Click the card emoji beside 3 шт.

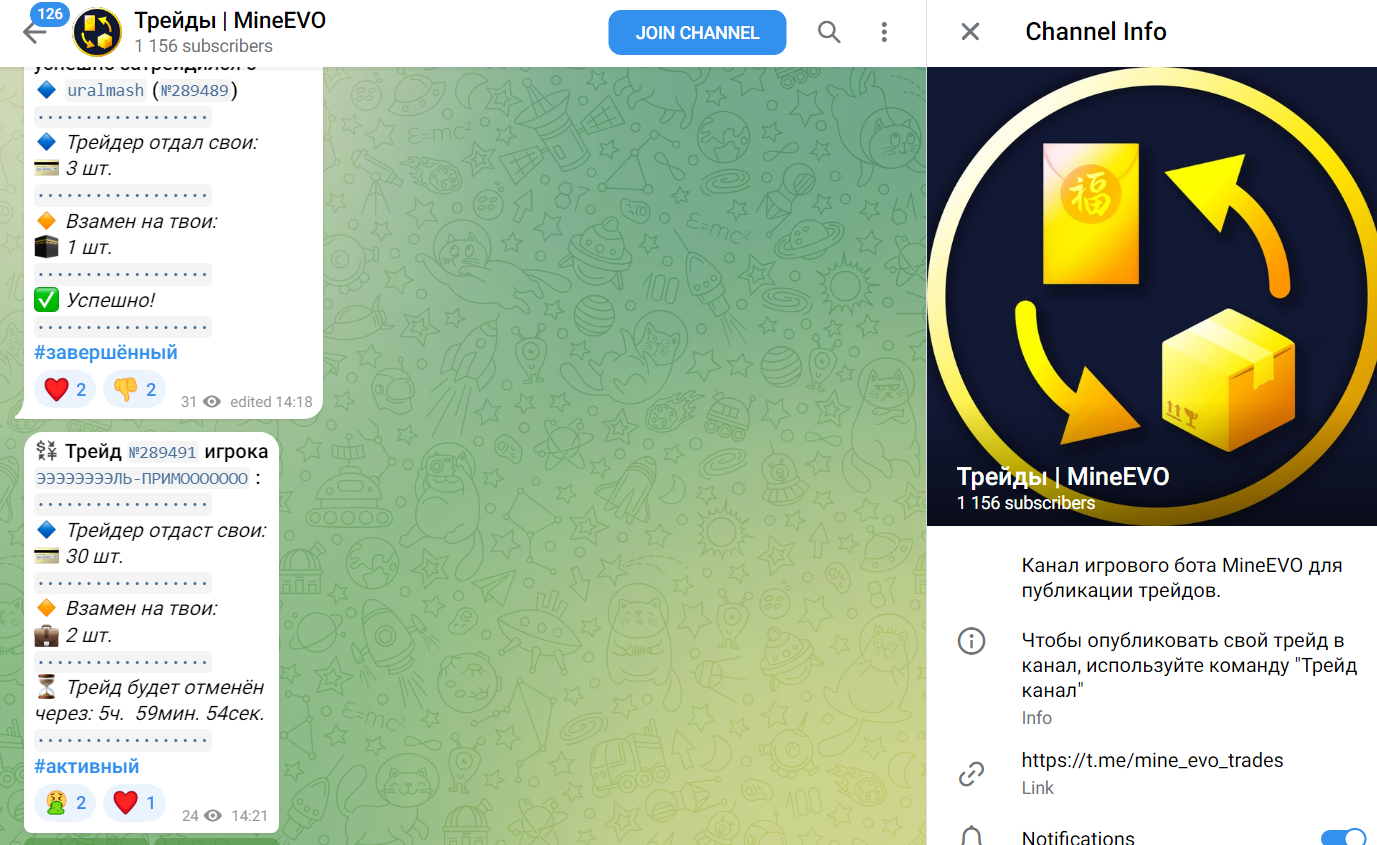coord(46,168)
